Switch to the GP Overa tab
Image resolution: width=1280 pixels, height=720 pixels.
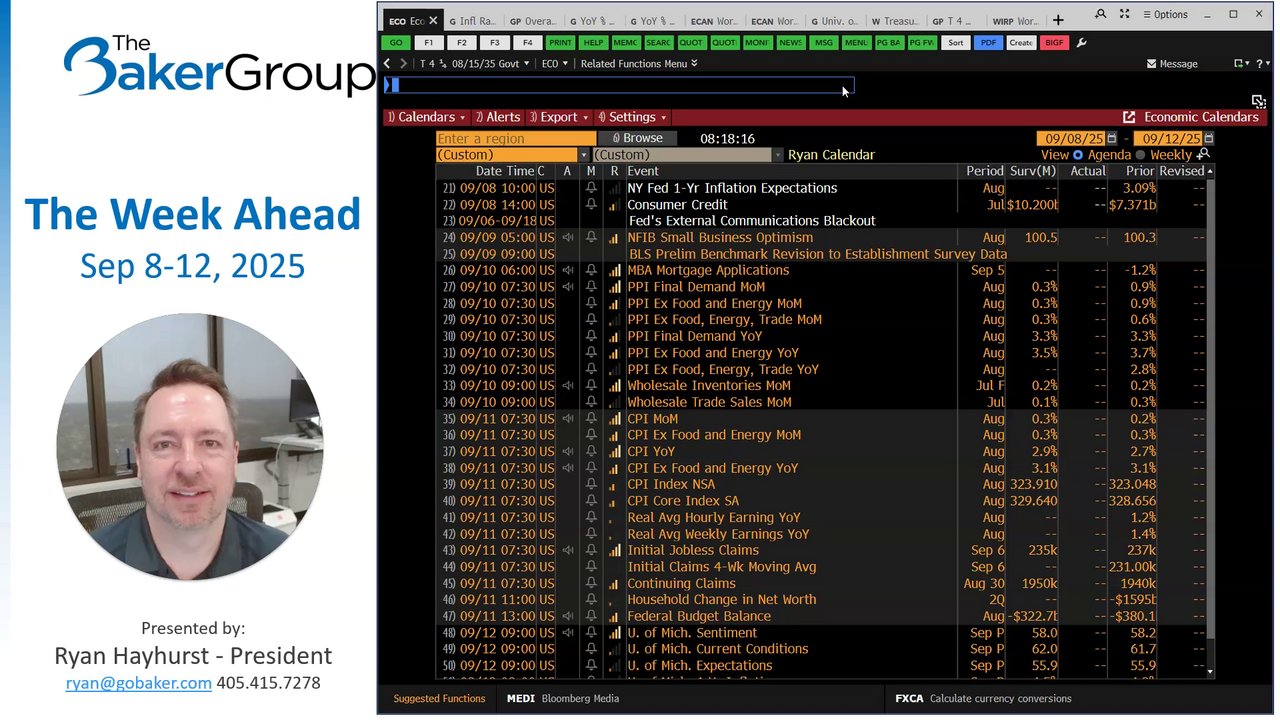(532, 21)
